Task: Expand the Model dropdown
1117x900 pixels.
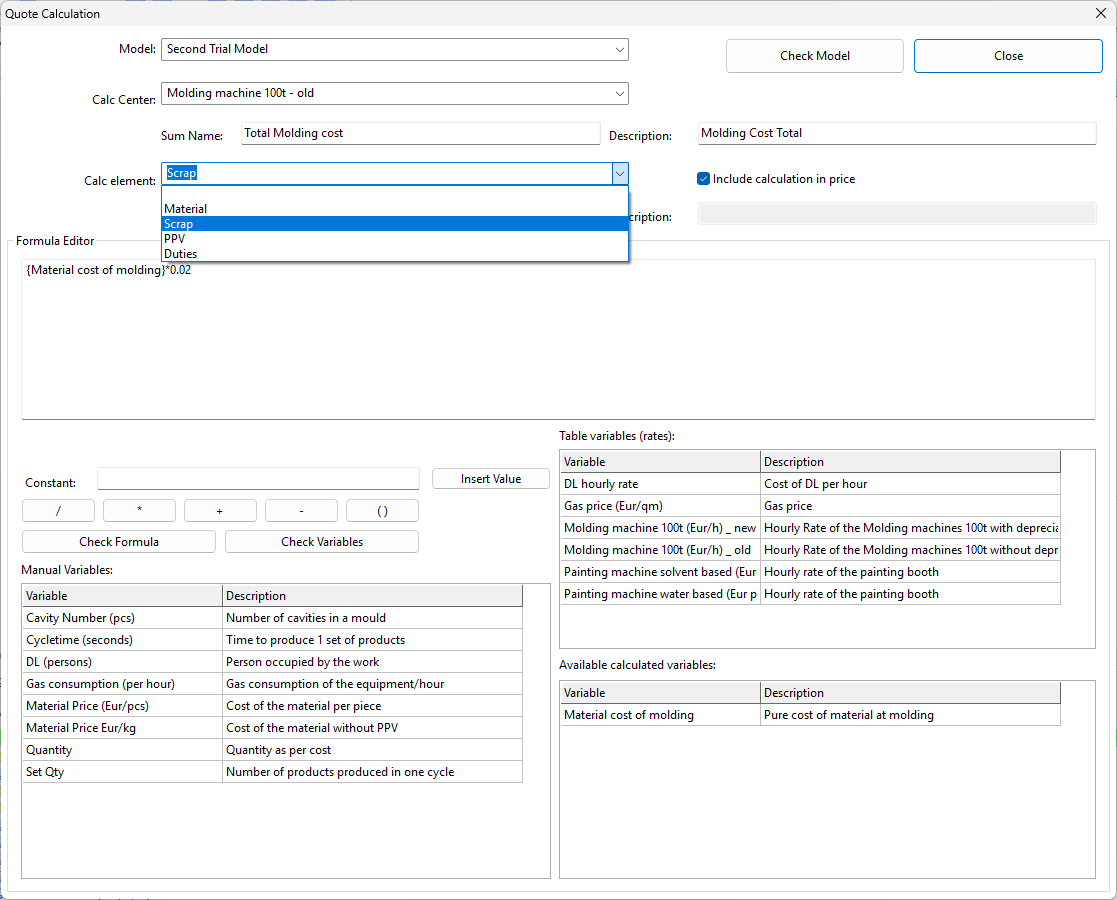Action: (620, 49)
